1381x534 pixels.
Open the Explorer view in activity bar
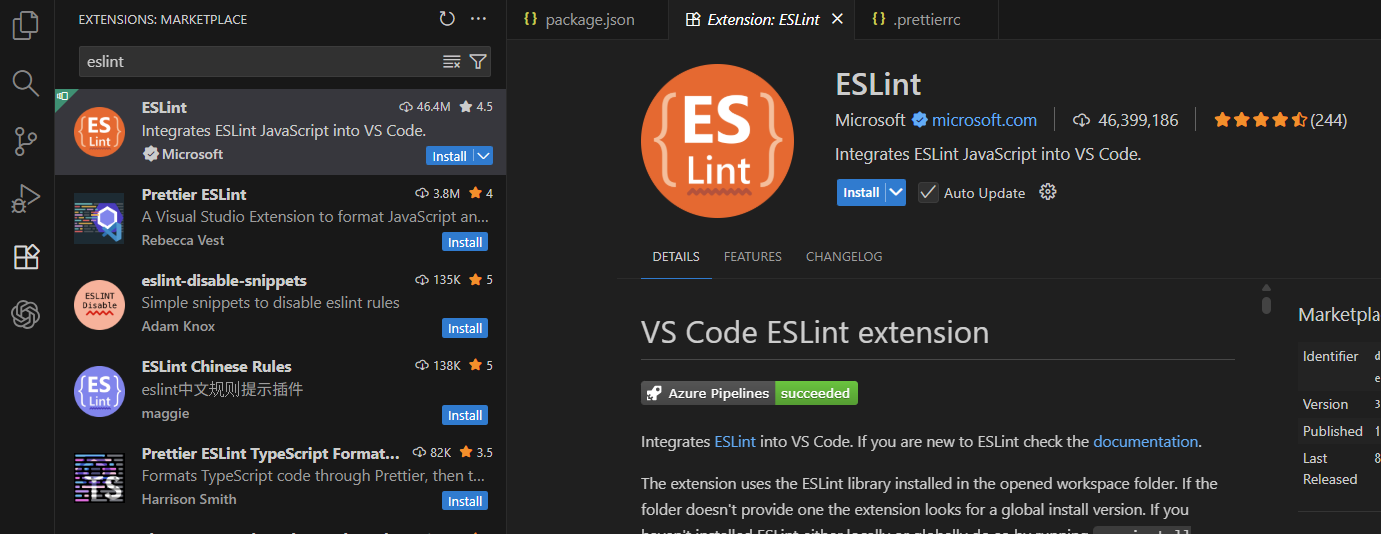point(25,25)
